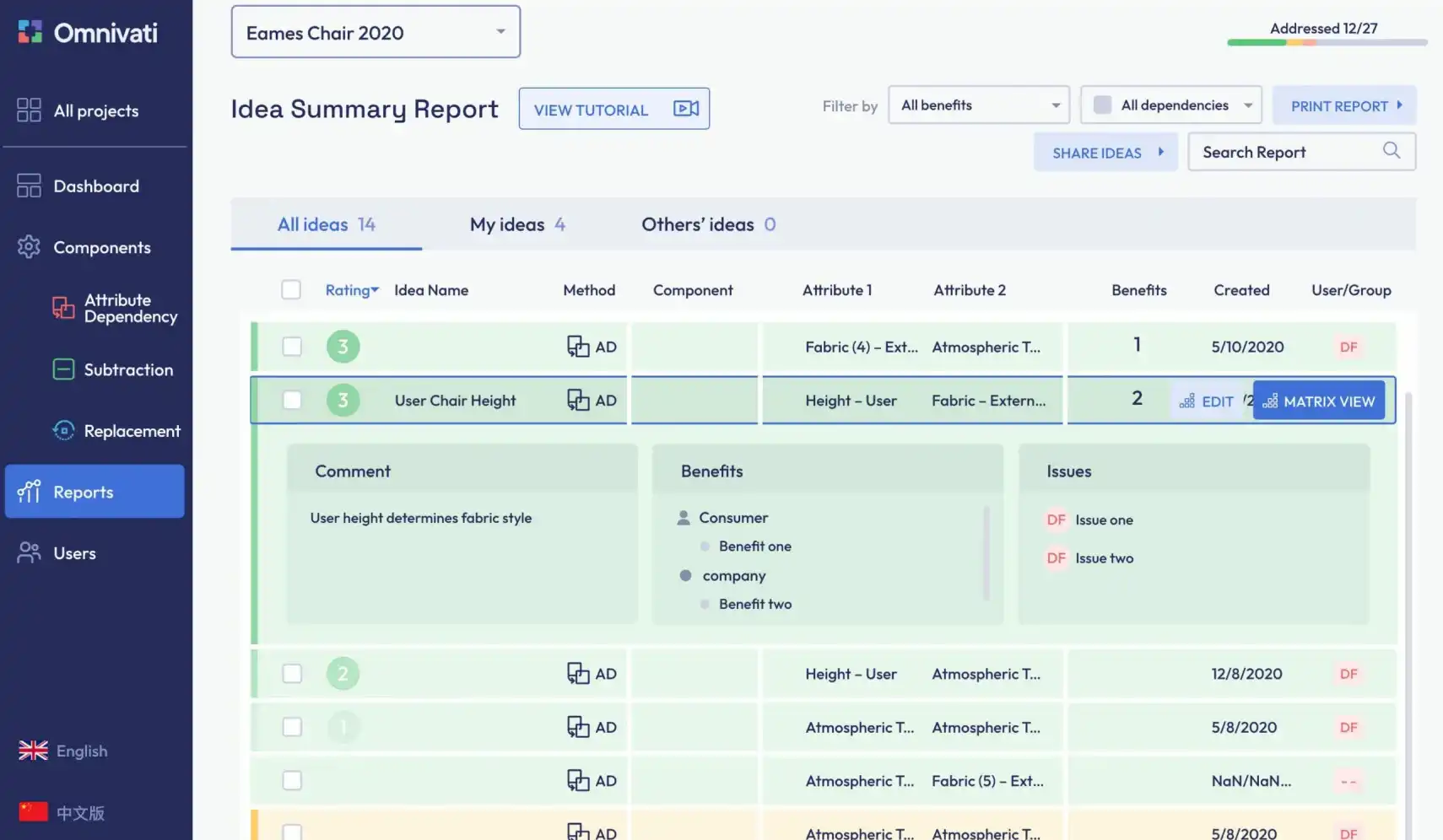Click Attribute Dependency sidebar icon
The height and width of the screenshot is (840, 1443).
point(63,308)
